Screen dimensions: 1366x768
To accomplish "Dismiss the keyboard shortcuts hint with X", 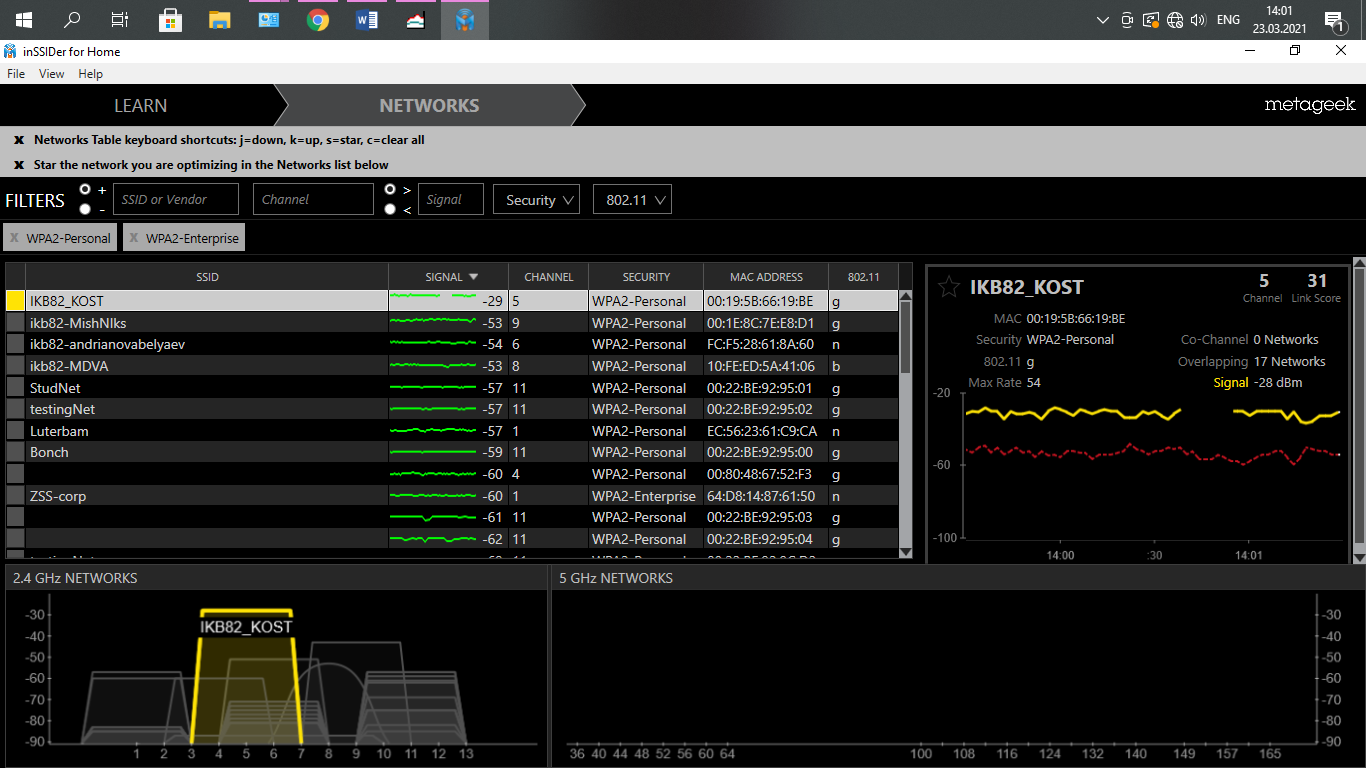I will pos(19,140).
